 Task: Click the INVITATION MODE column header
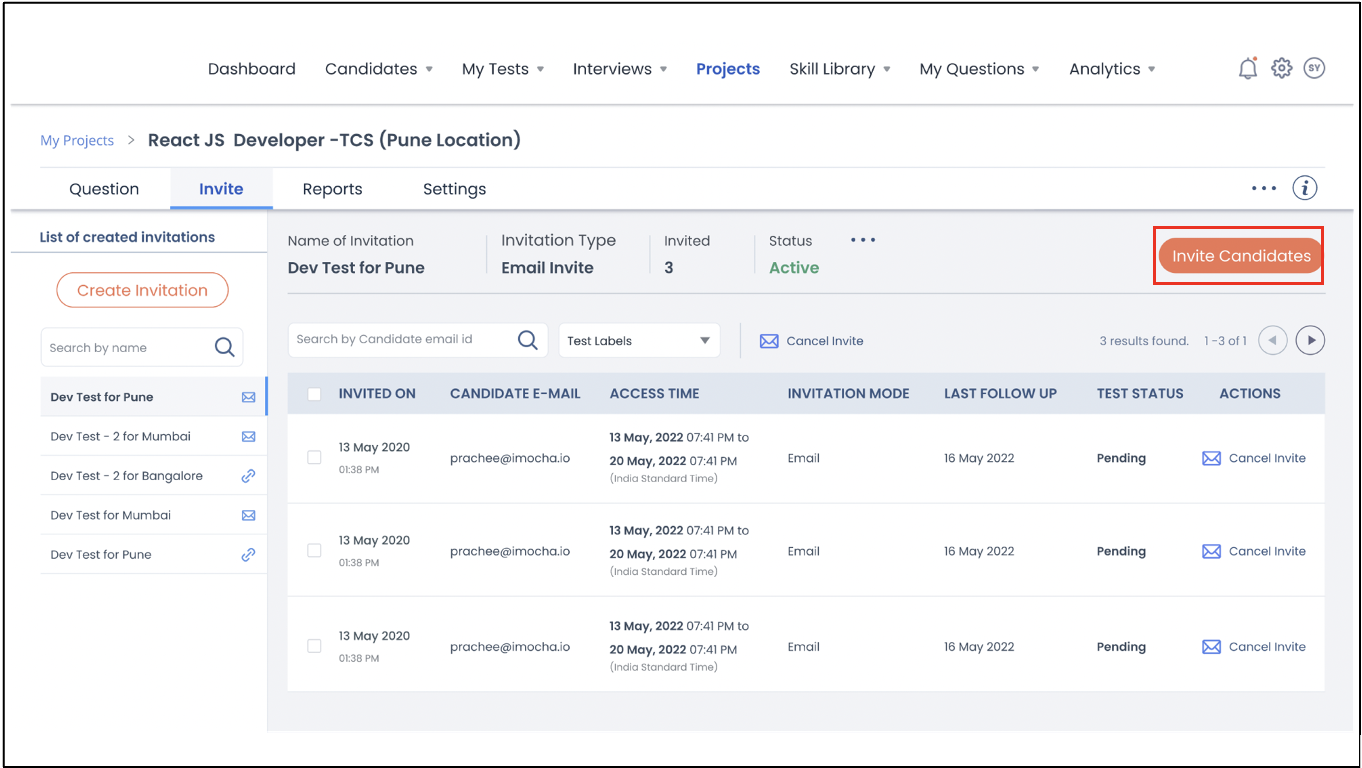coord(849,394)
